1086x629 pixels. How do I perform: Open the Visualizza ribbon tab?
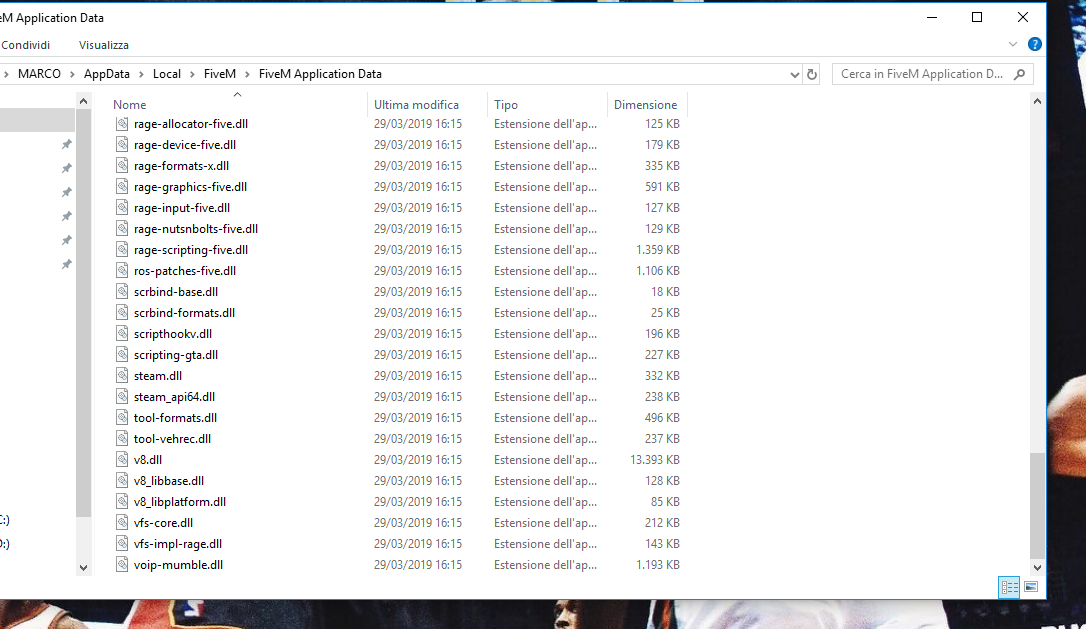(103, 44)
